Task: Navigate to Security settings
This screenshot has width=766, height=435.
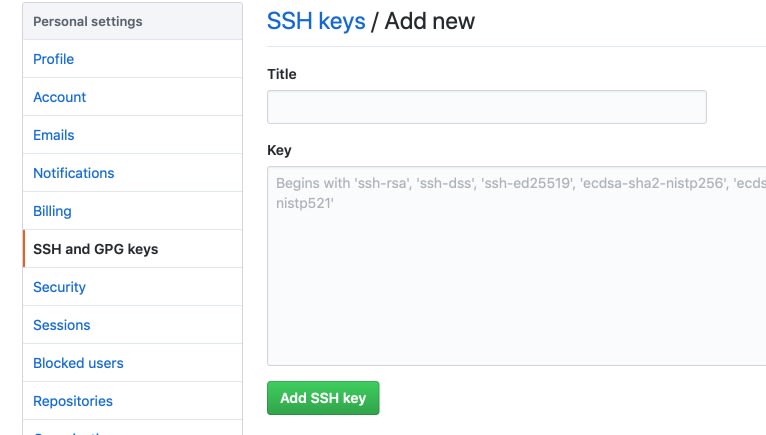Action: pyautogui.click(x=59, y=287)
